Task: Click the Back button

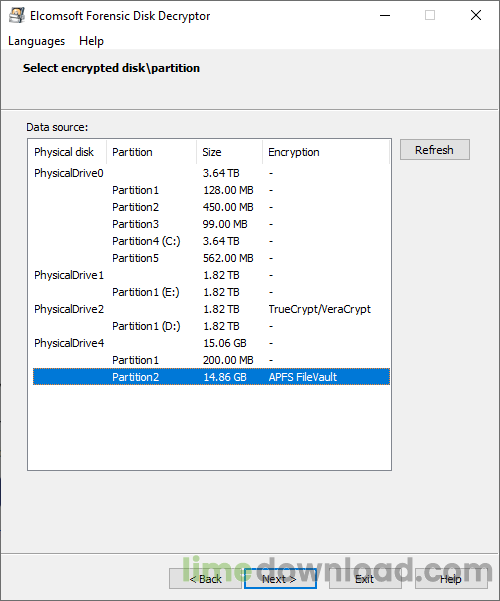Action: (206, 578)
